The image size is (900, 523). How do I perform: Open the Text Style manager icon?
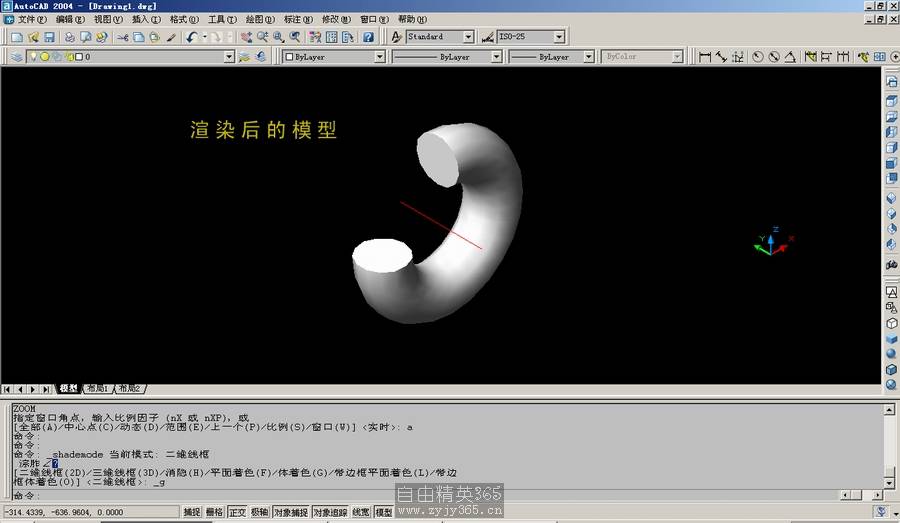pyautogui.click(x=396, y=37)
